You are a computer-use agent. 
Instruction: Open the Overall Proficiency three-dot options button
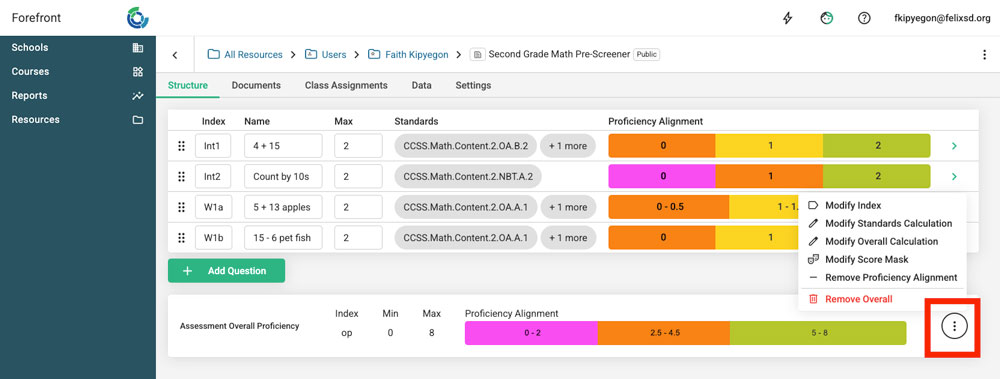[x=954, y=326]
